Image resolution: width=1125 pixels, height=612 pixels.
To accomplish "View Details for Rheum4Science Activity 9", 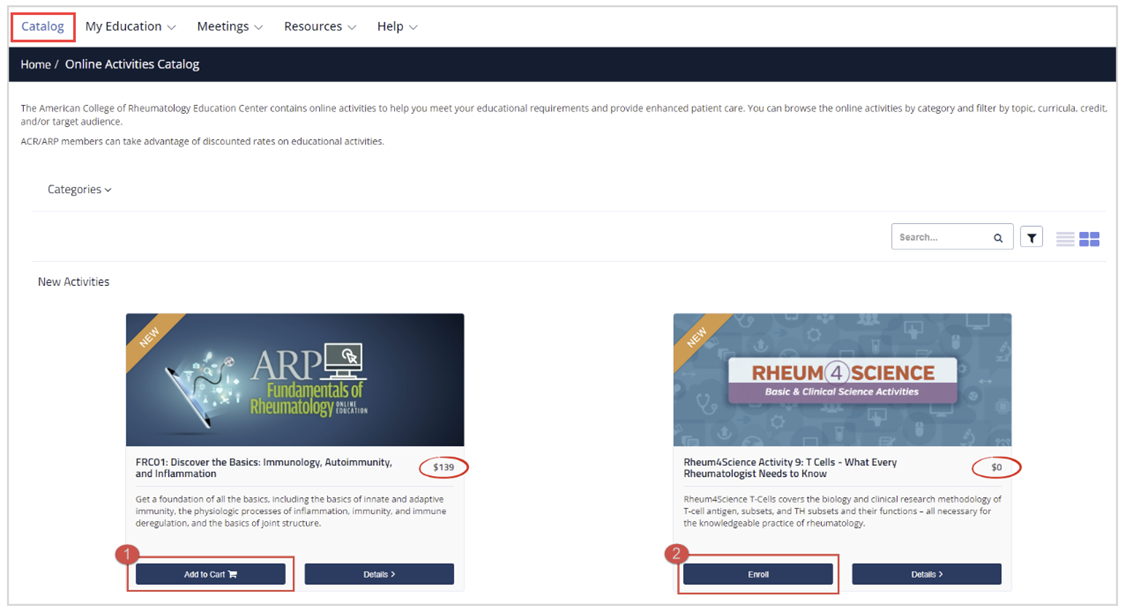I will point(927,574).
